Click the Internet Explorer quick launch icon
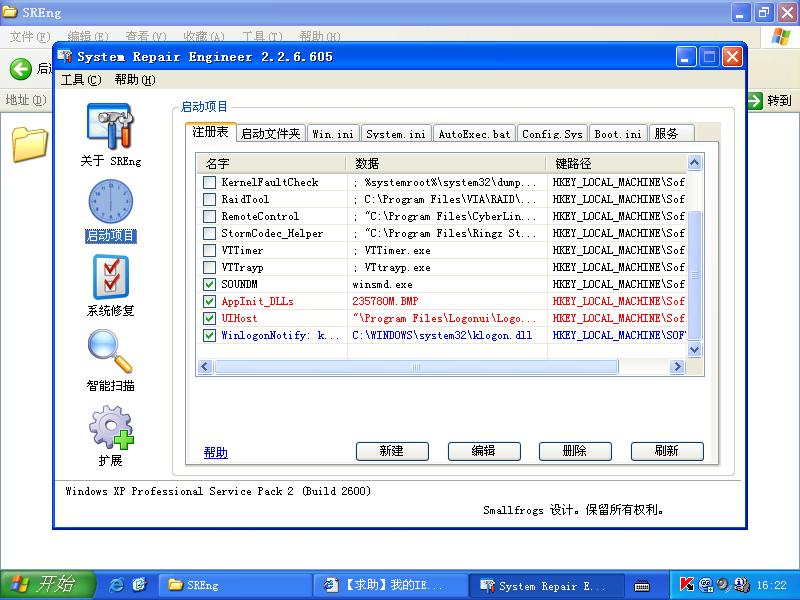 (117, 584)
